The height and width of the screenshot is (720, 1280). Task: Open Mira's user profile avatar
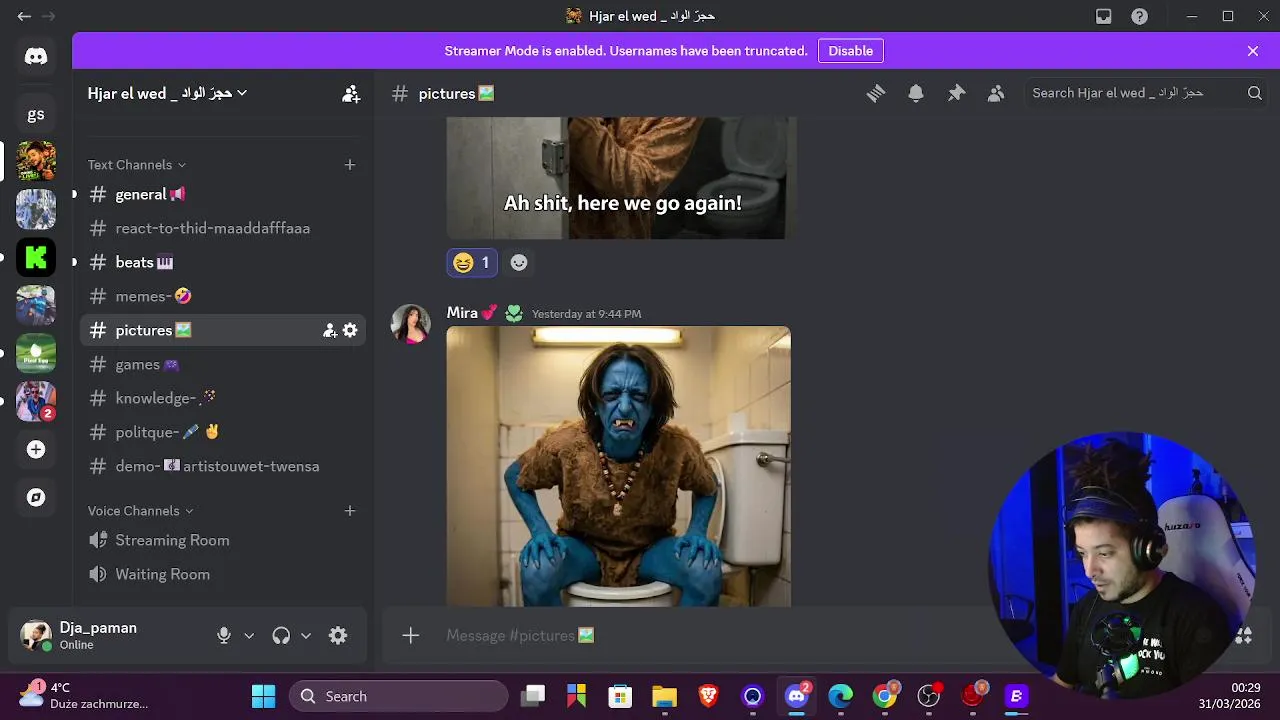410,324
